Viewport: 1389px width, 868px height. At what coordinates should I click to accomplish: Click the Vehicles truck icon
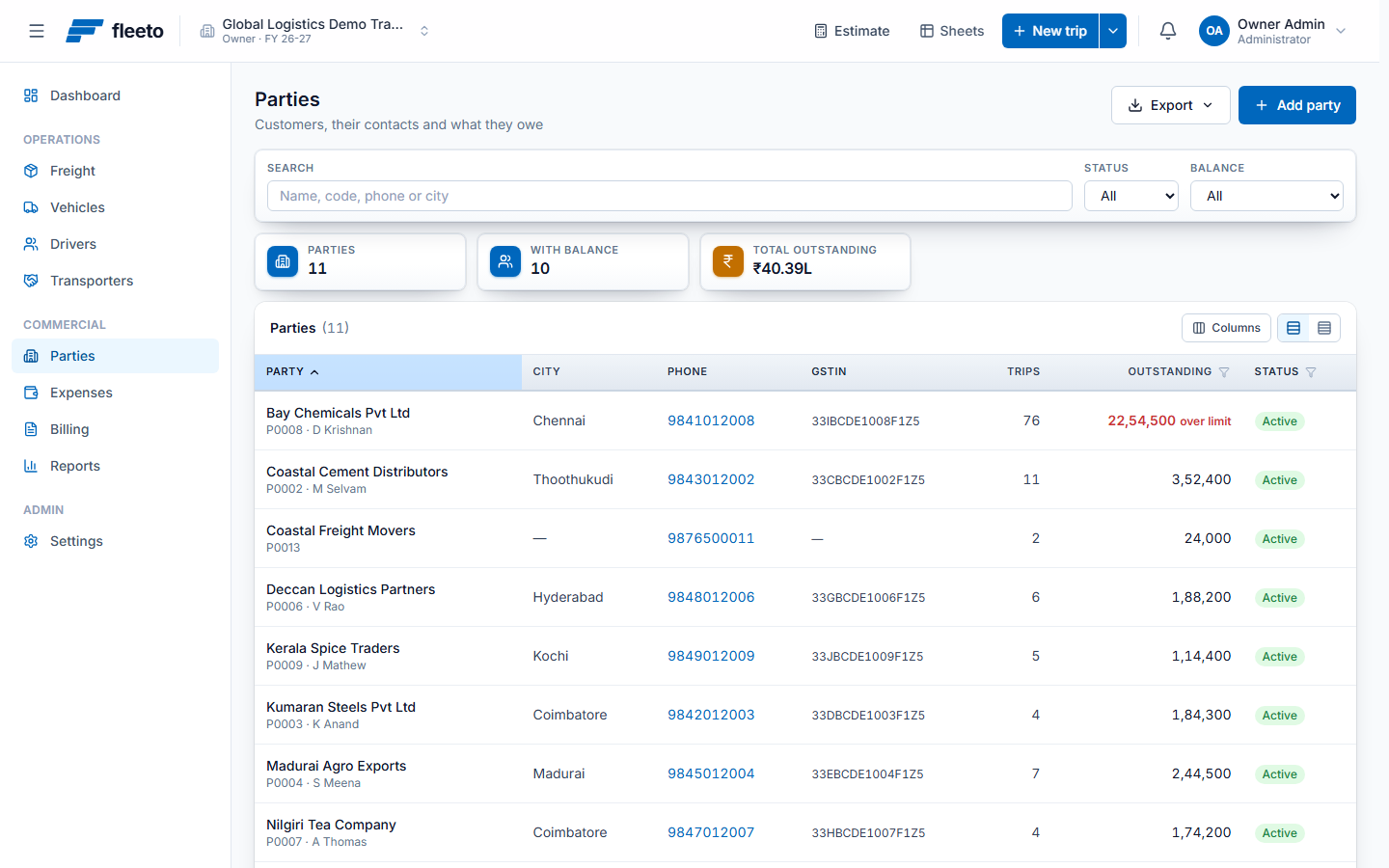pos(31,207)
